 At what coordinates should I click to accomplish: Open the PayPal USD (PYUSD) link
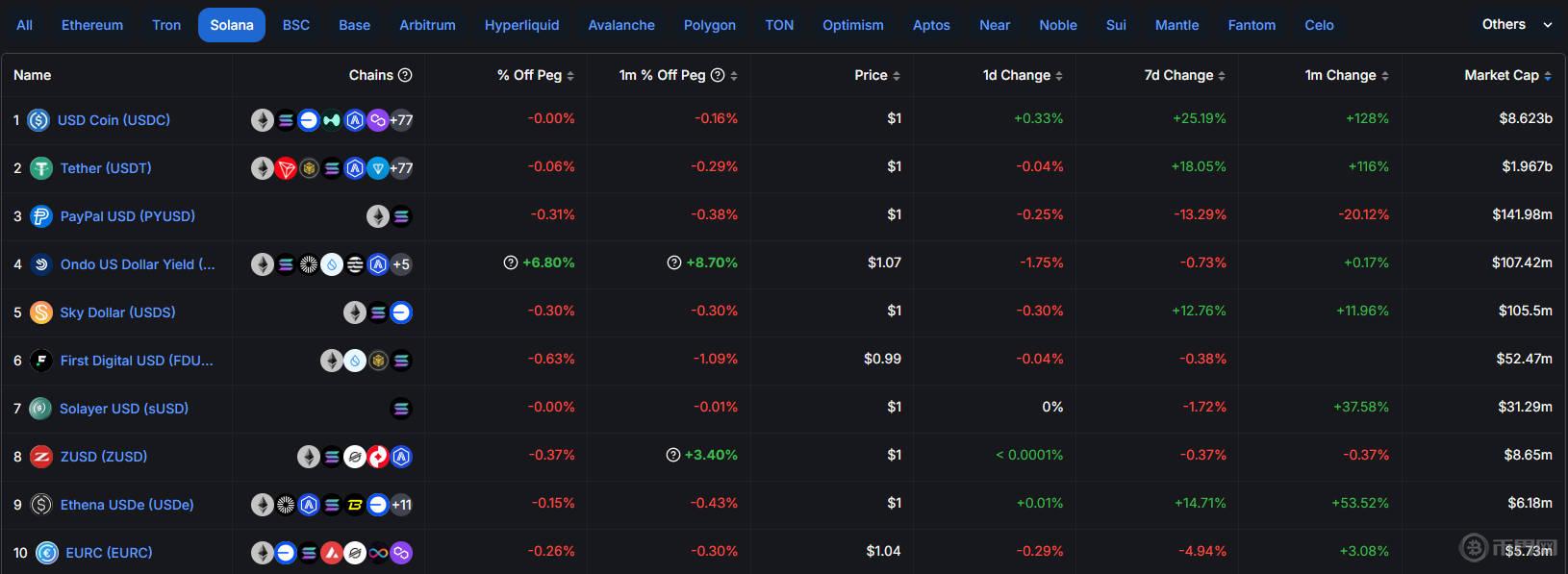(127, 216)
